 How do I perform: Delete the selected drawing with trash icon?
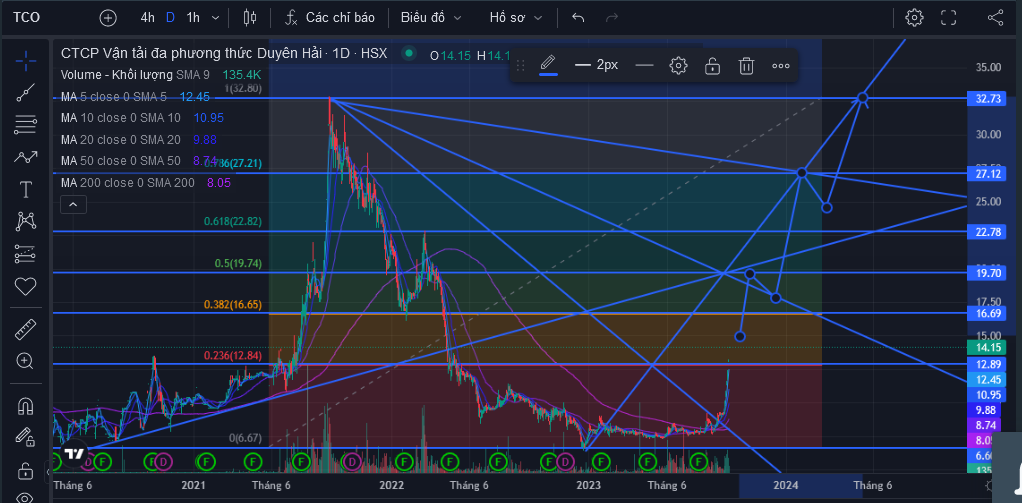pos(746,65)
